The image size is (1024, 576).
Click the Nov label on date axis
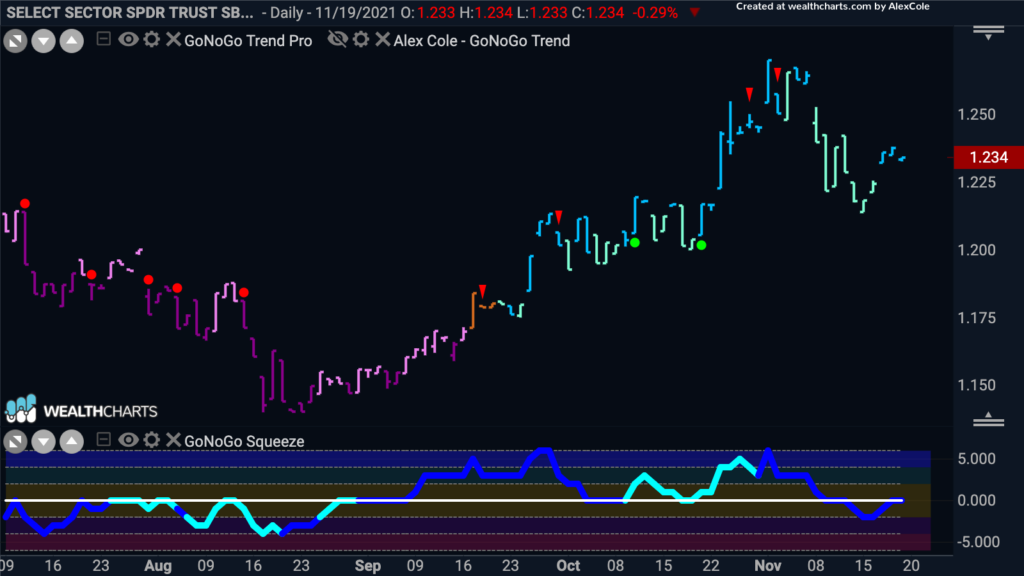point(768,566)
